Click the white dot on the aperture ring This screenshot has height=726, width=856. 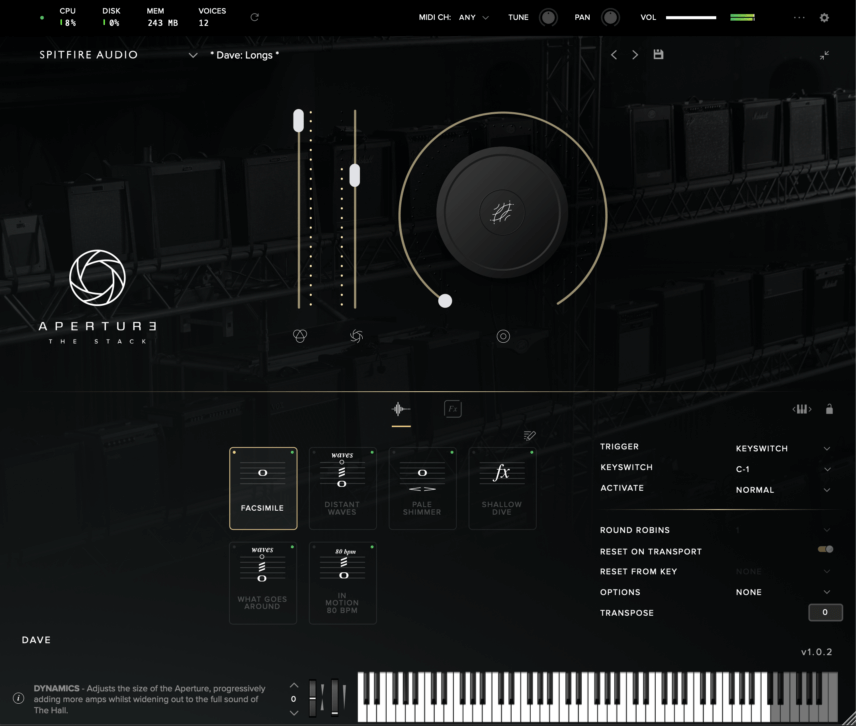445,301
